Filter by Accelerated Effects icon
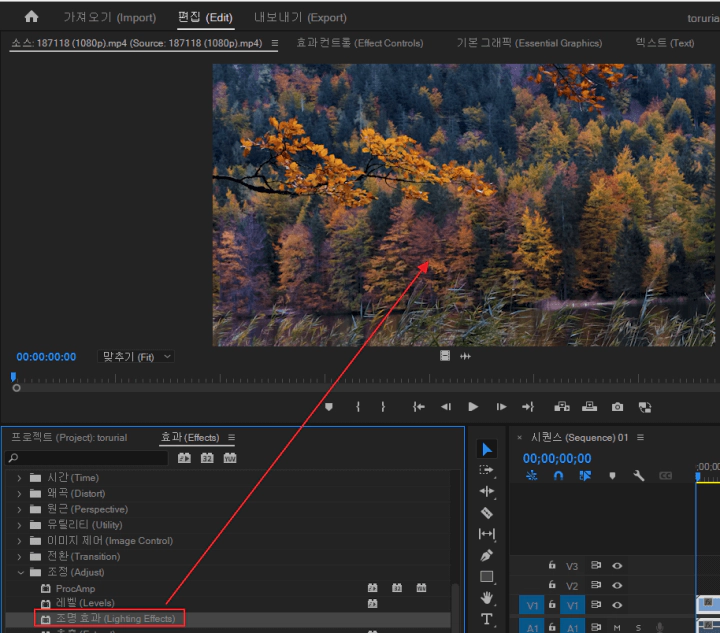Image resolution: width=720 pixels, height=633 pixels. point(184,458)
